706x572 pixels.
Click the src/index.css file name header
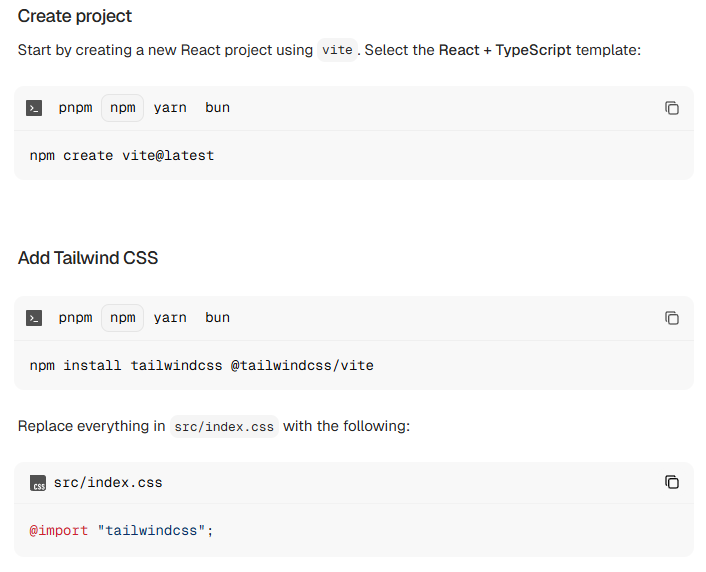pyautogui.click(x=108, y=483)
